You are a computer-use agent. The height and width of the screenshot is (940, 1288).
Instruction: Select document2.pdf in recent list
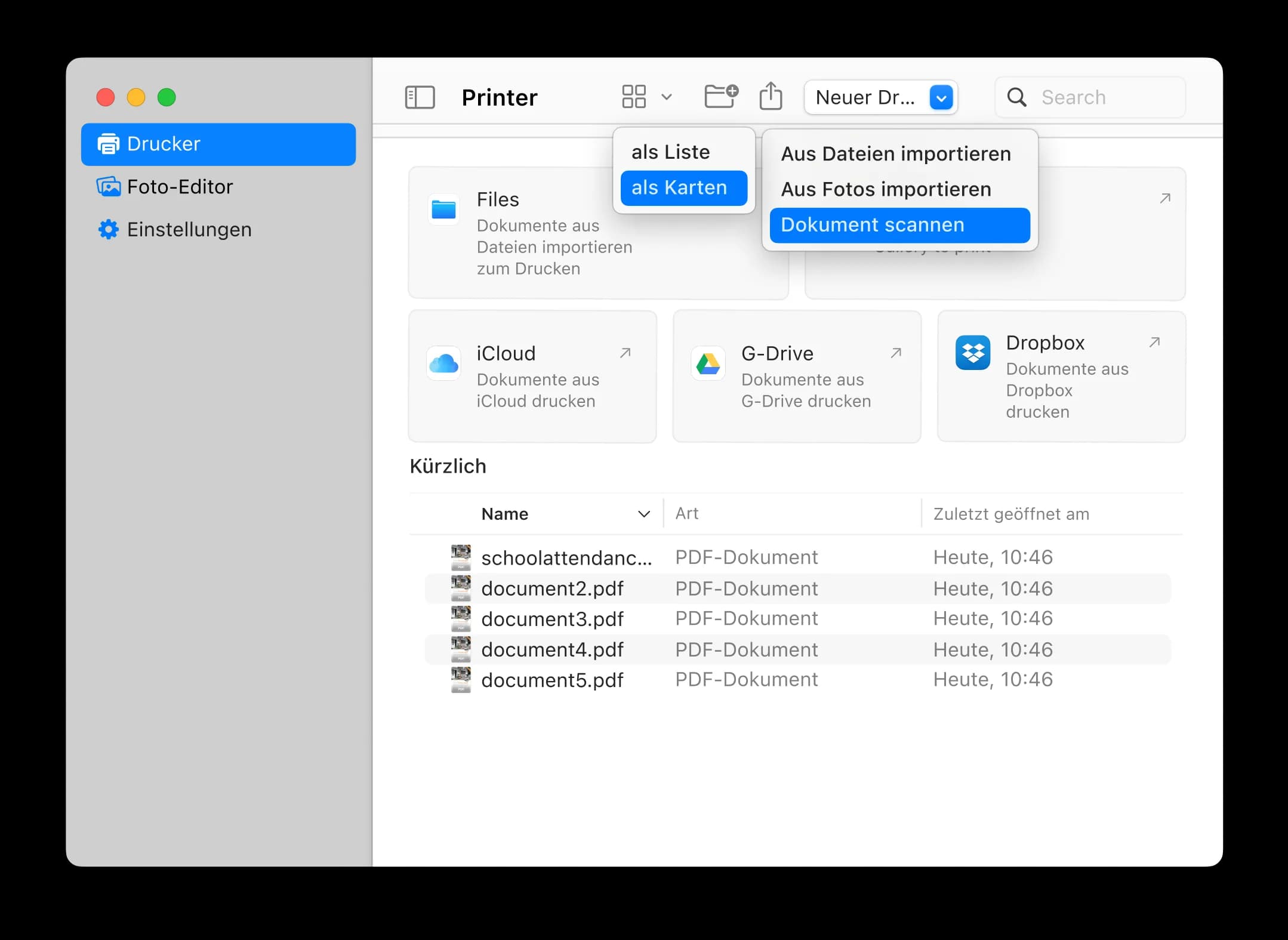tap(797, 588)
